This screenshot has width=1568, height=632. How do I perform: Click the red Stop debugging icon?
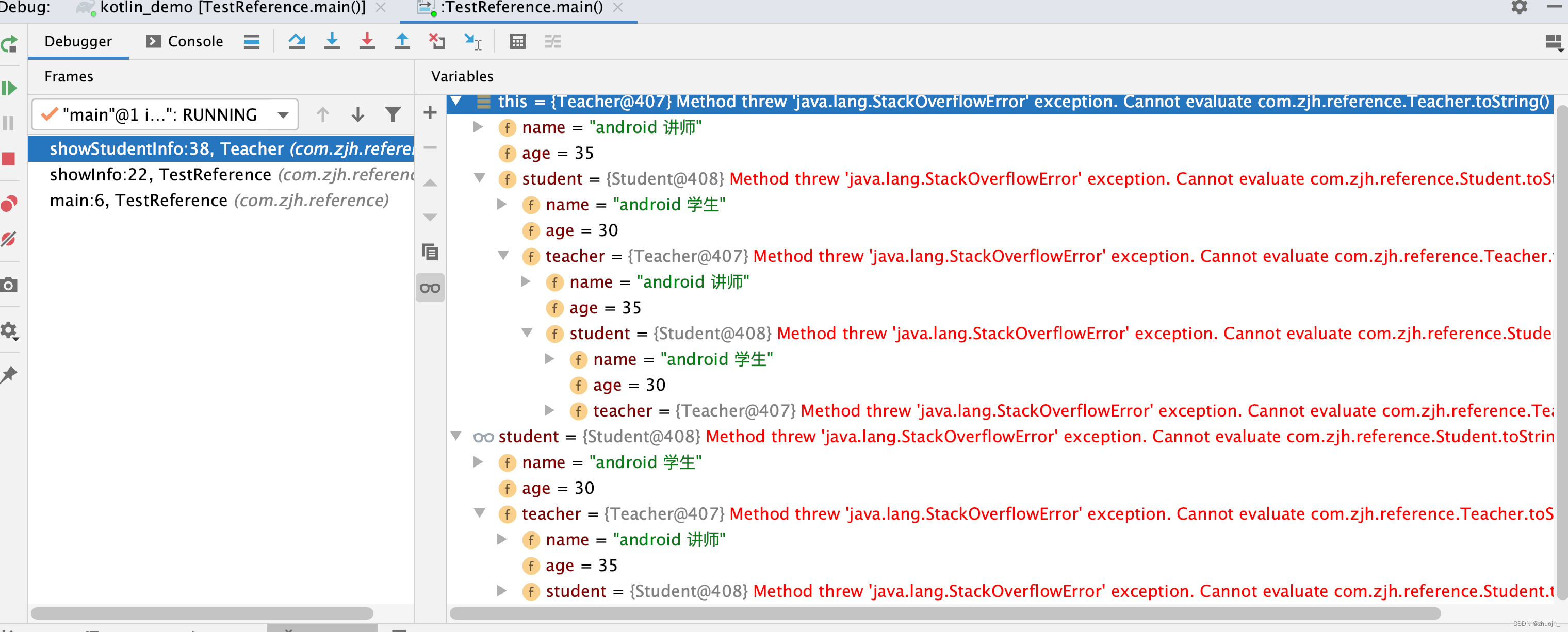point(9,159)
